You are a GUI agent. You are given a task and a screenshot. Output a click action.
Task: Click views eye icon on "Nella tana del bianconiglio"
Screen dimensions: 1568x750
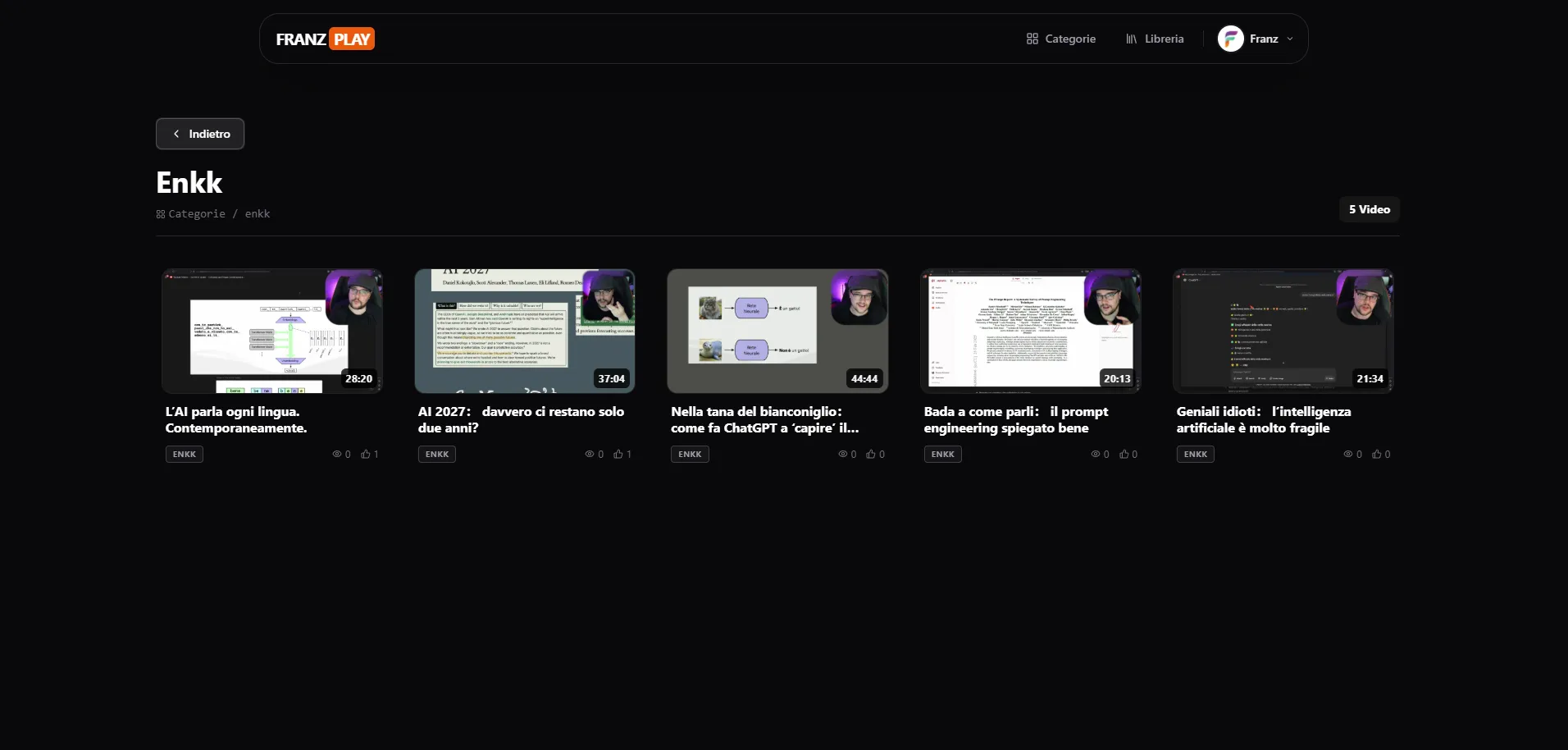pos(842,455)
